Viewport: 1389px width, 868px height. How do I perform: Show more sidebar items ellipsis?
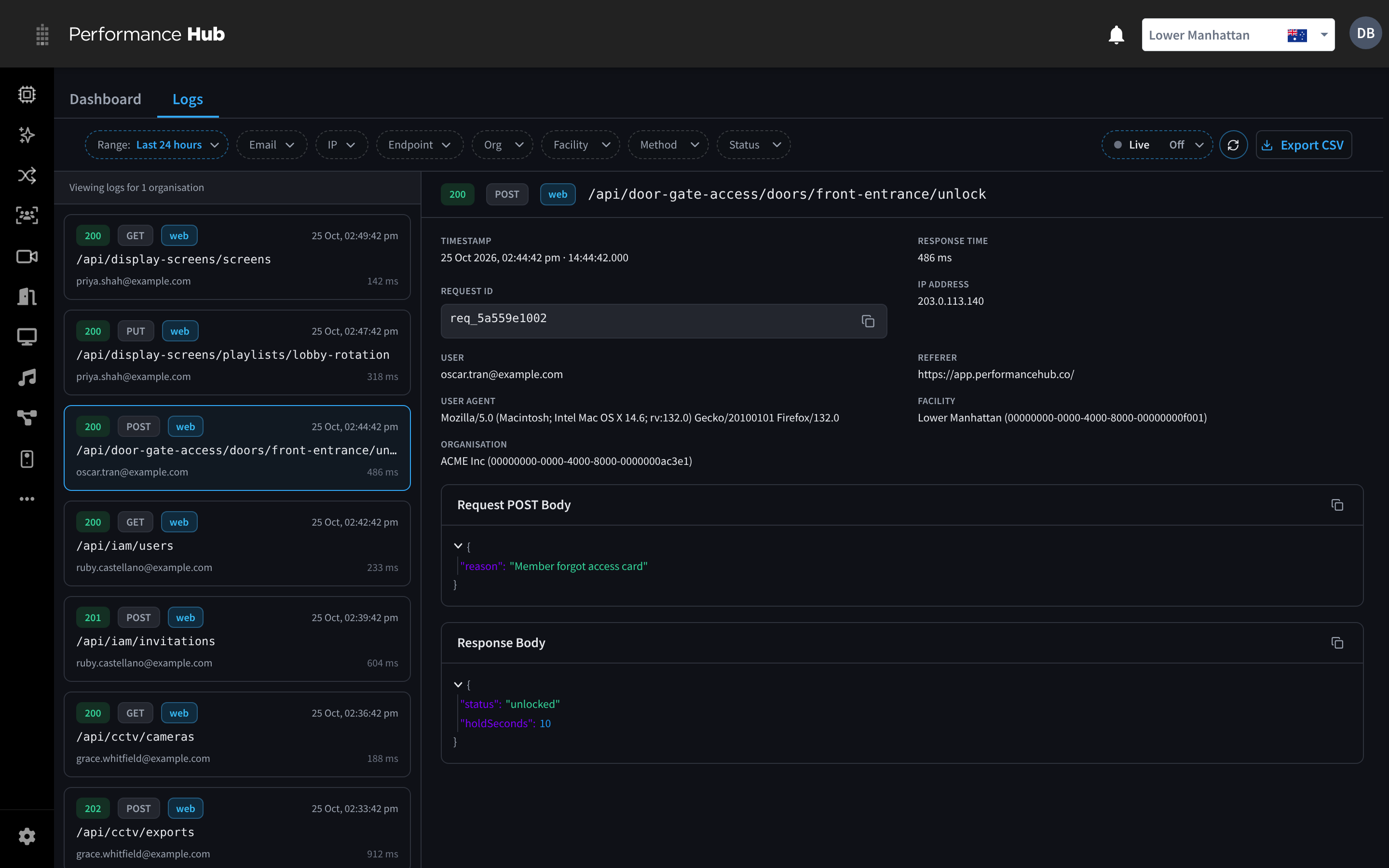tap(27, 499)
